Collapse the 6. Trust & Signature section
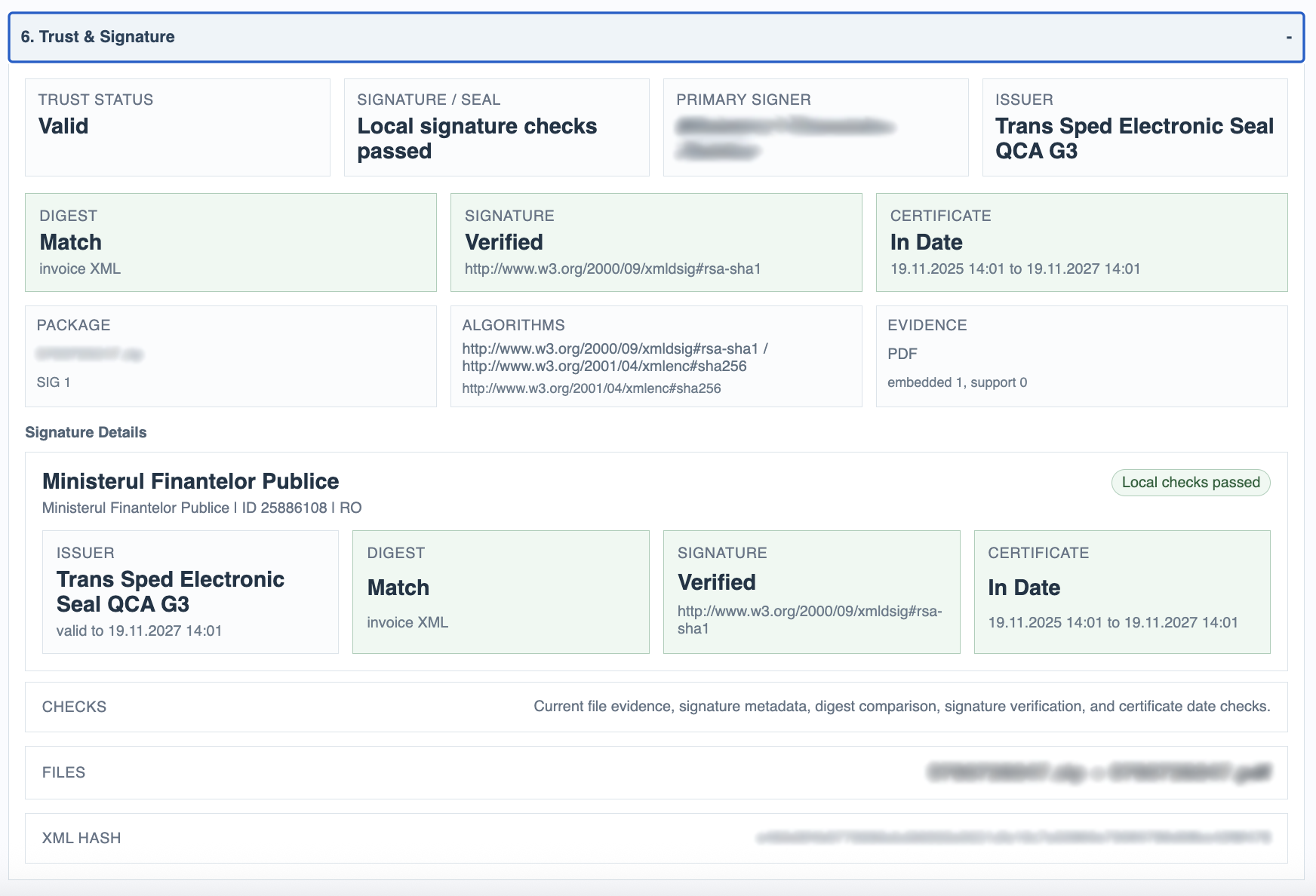 coord(656,37)
